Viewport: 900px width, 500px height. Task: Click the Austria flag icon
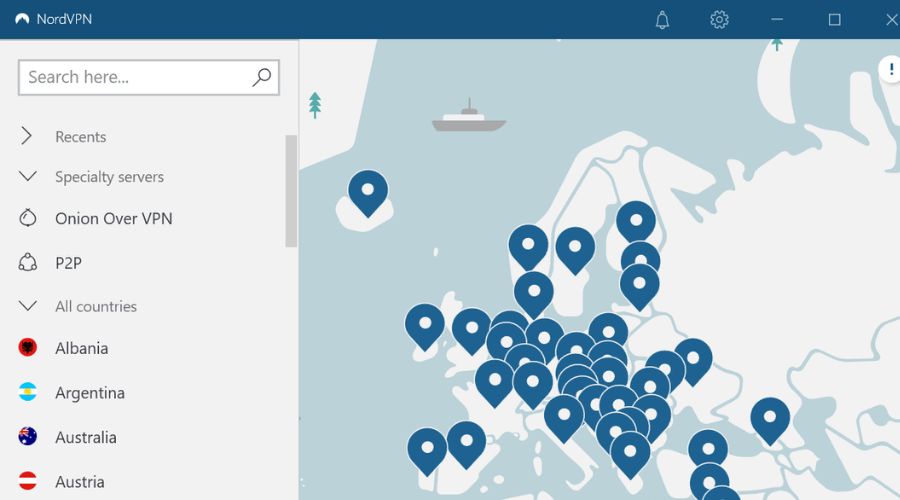click(x=28, y=481)
